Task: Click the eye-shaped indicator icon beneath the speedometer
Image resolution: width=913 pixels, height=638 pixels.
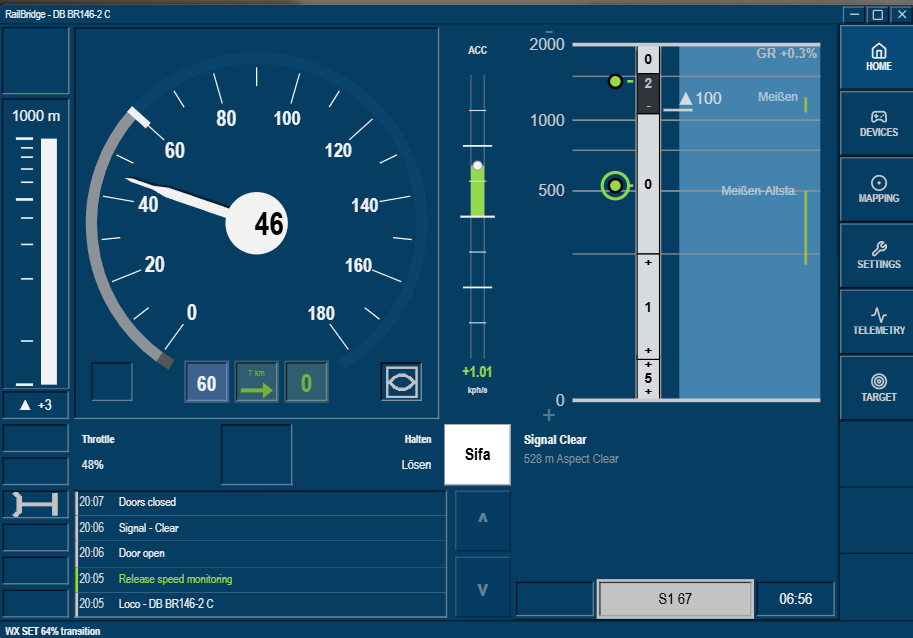Action: coord(401,382)
